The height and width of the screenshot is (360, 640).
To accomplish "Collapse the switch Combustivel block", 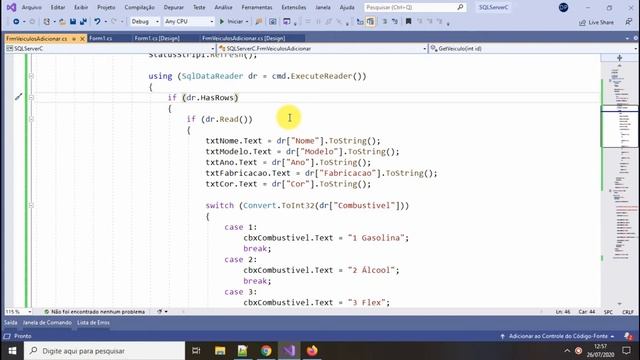I will click(31, 205).
